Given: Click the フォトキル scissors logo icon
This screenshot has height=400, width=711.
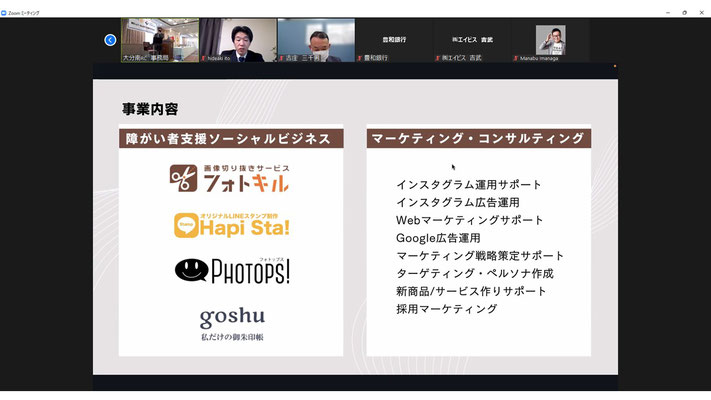Looking at the screenshot, I should coord(183,178).
